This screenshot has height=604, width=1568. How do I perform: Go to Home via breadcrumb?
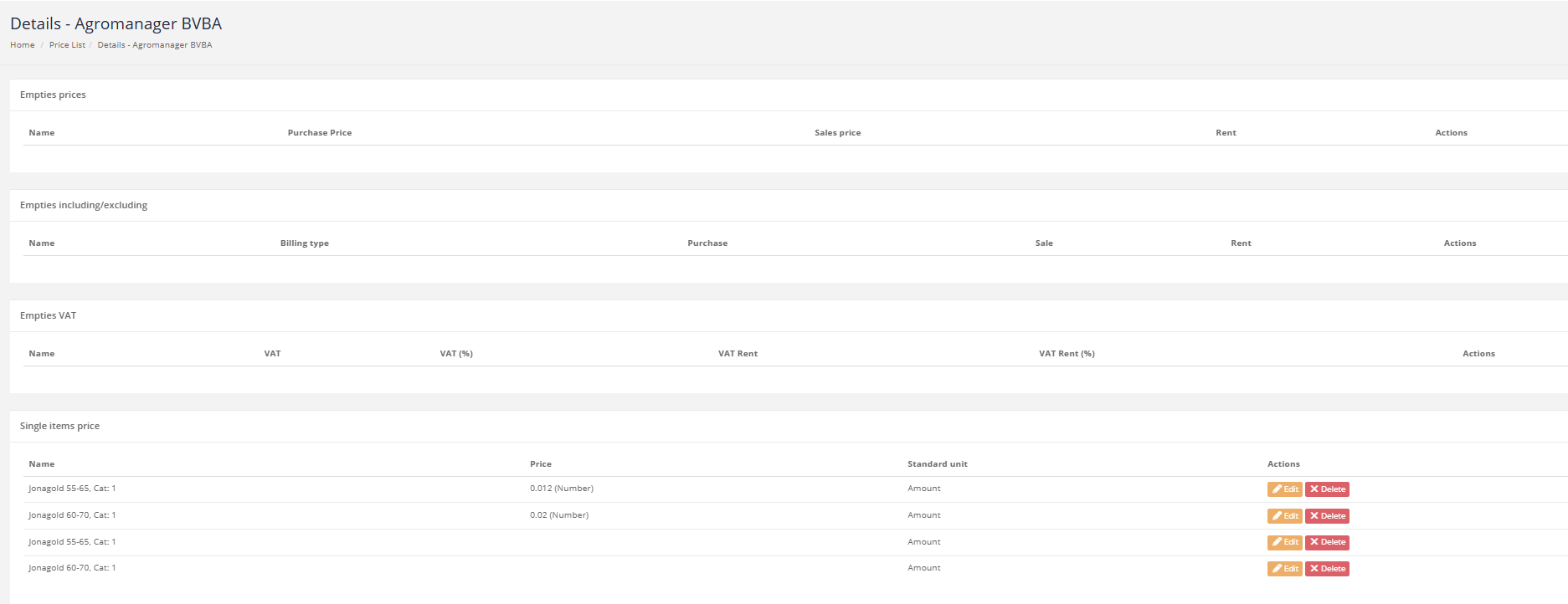[22, 45]
